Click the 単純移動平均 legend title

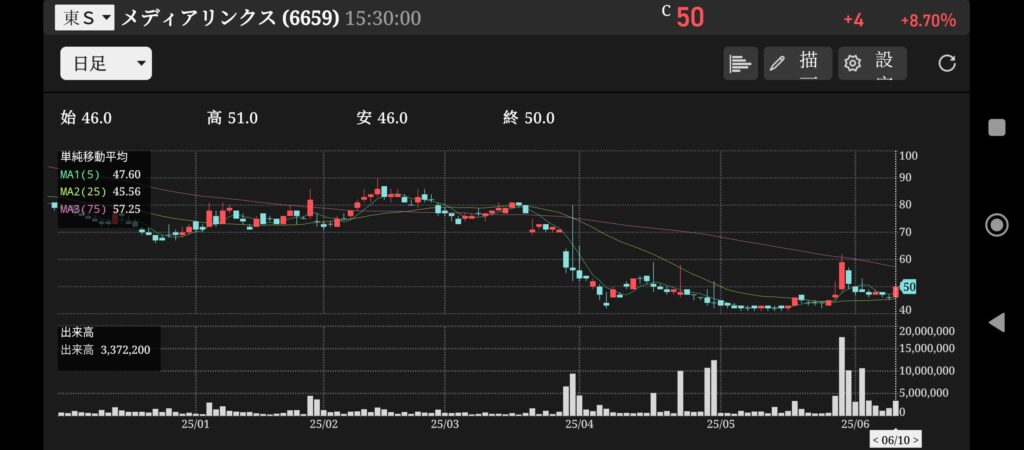[94, 157]
